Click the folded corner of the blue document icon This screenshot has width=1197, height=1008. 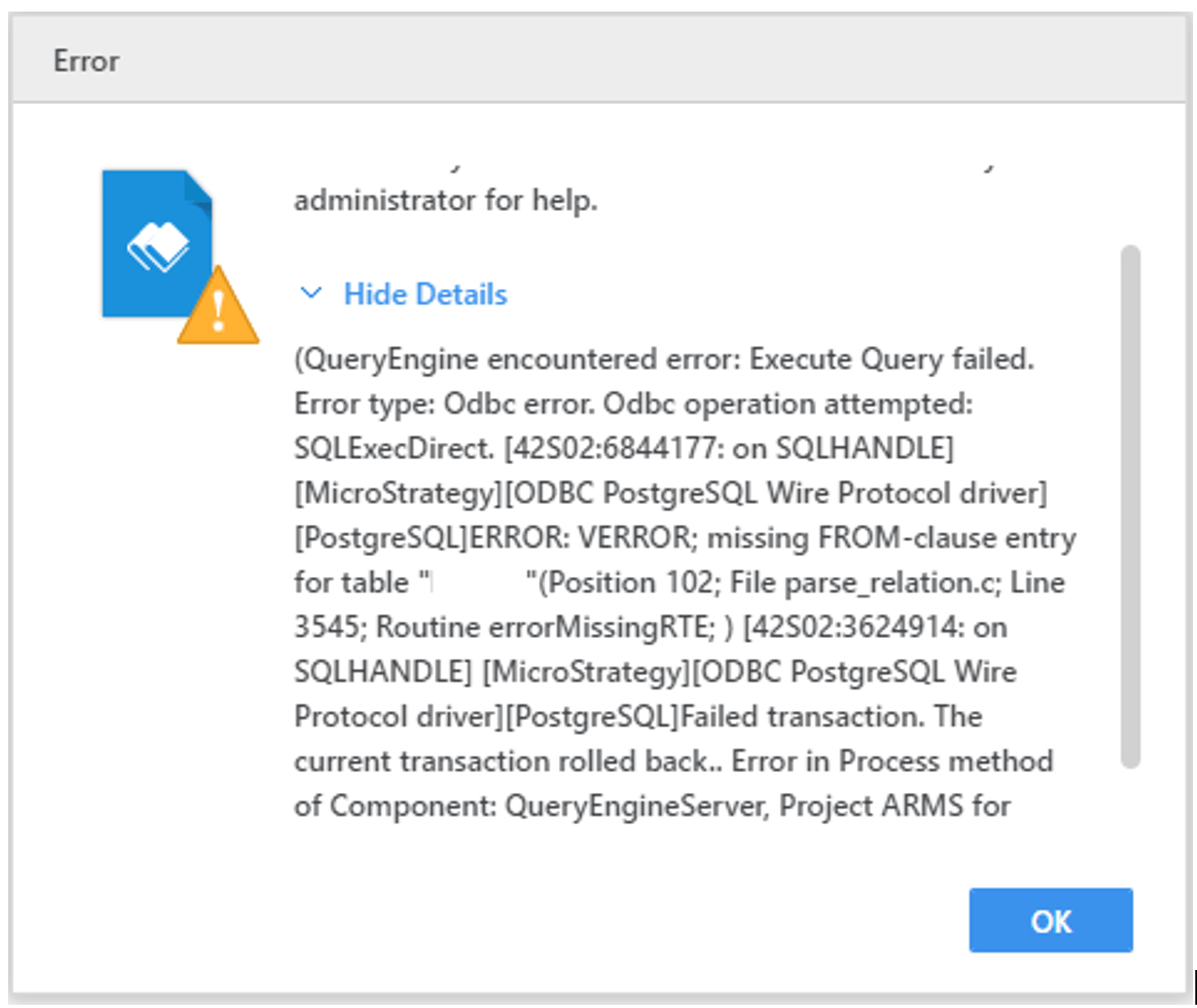[198, 186]
